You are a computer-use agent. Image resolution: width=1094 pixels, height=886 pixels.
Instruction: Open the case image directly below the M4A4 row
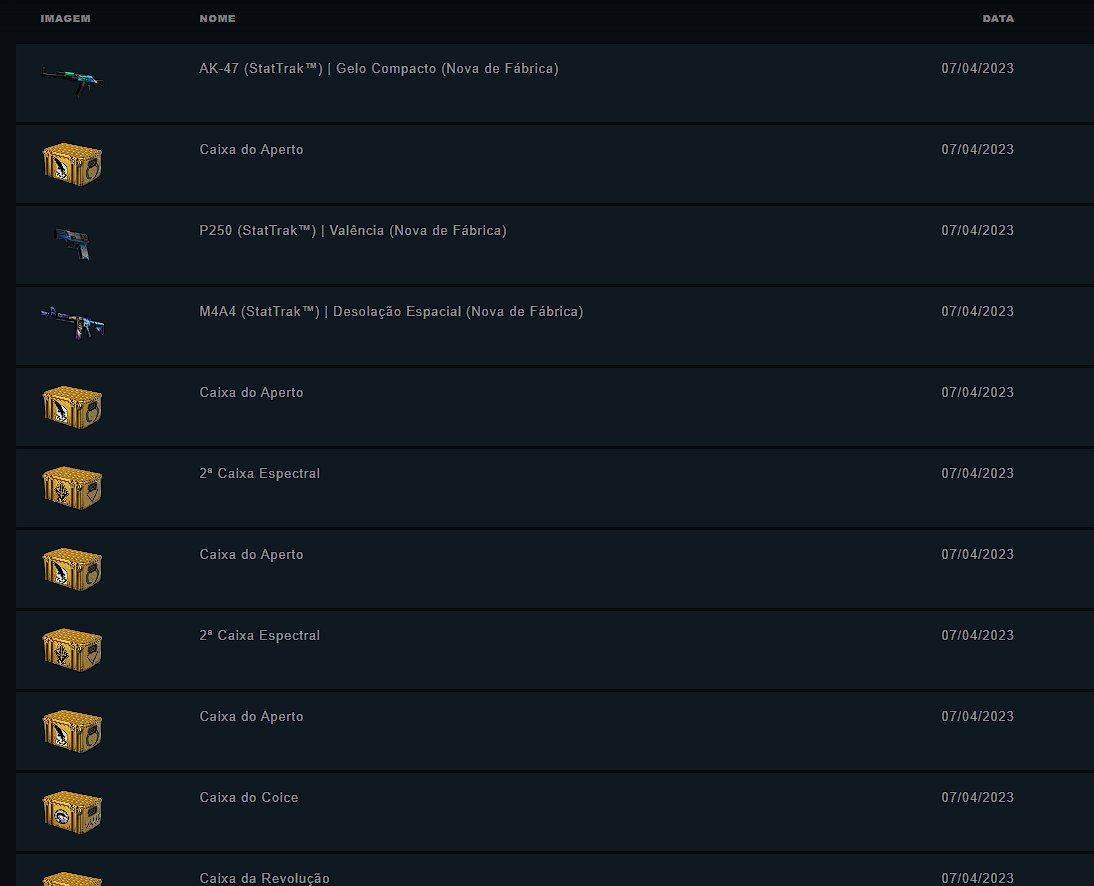pos(73,407)
